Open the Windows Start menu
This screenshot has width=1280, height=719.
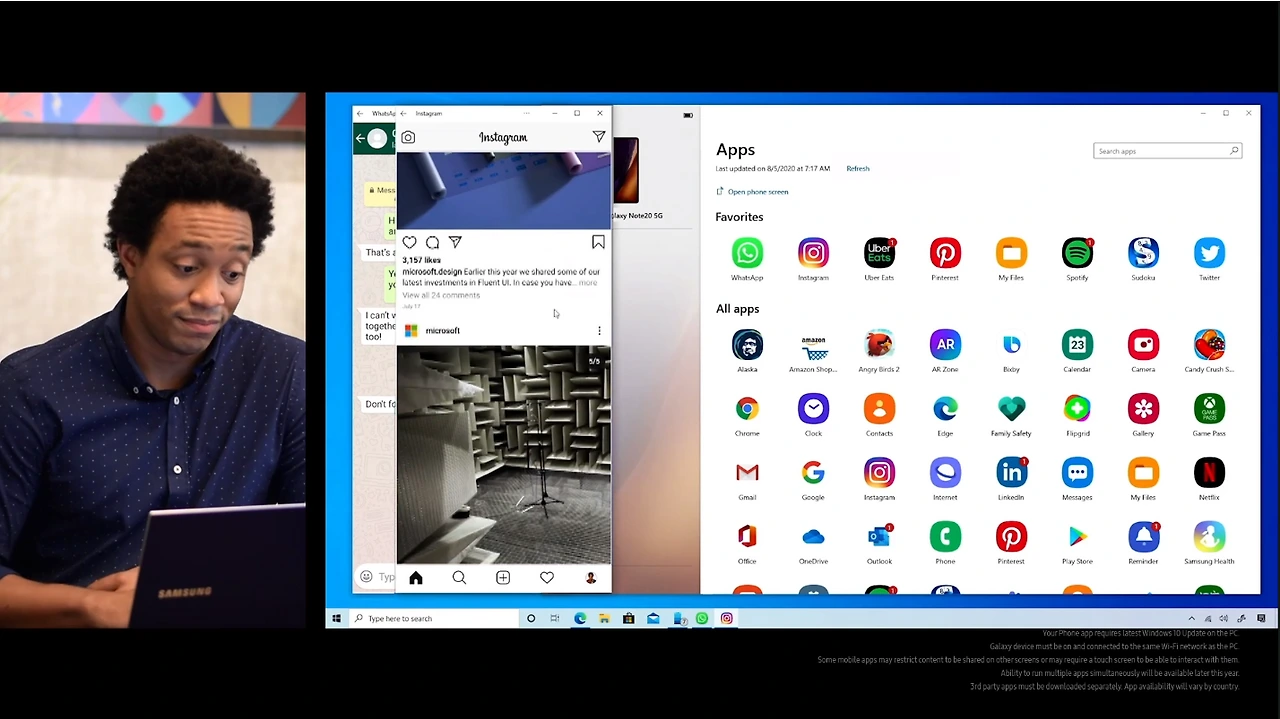[x=337, y=619]
